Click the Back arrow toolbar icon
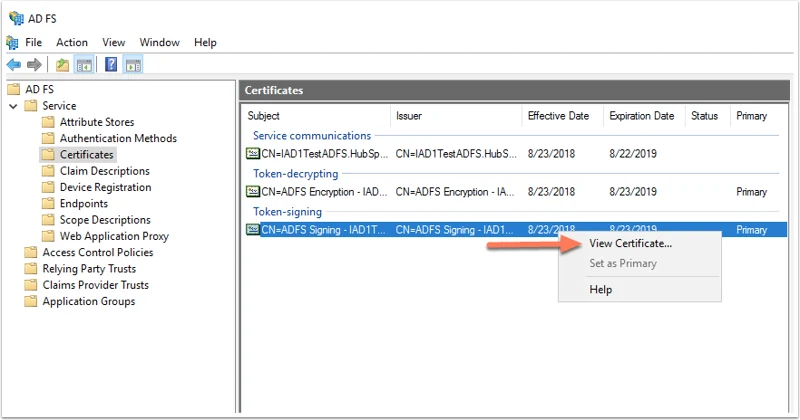The image size is (800, 420). pyautogui.click(x=14, y=65)
